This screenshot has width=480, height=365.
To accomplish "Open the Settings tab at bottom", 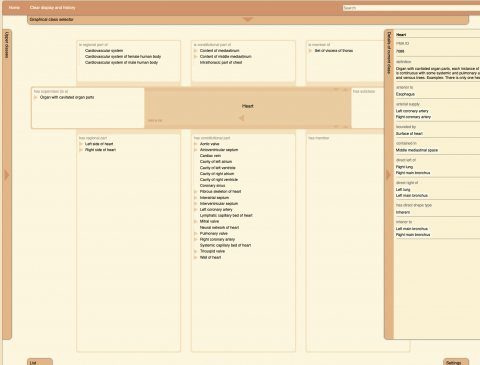I will coord(456,362).
